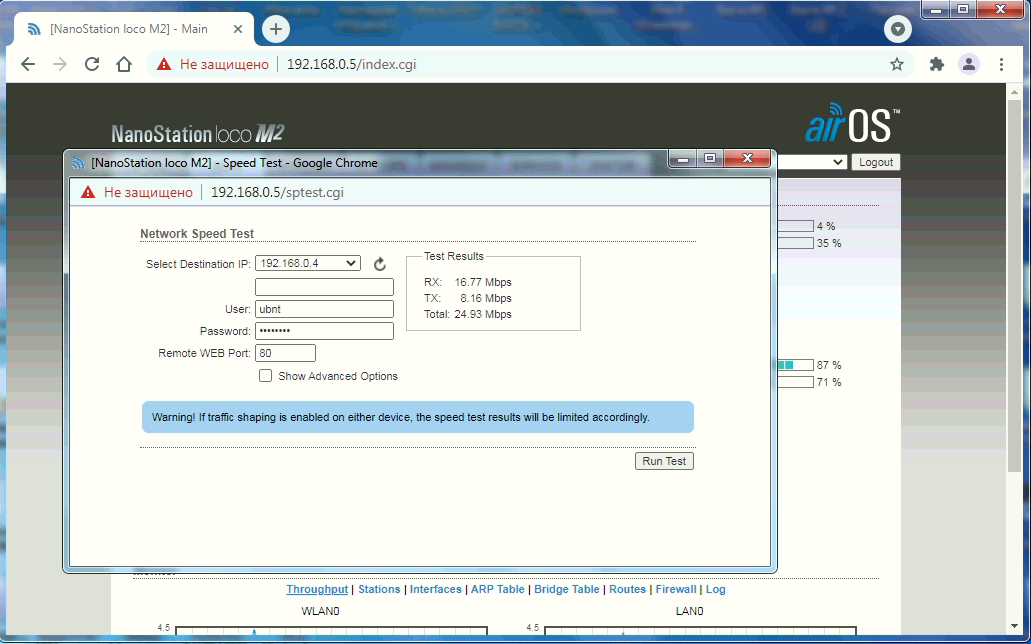Click the LAN0 graph title
The width and height of the screenshot is (1031, 644).
(690, 611)
